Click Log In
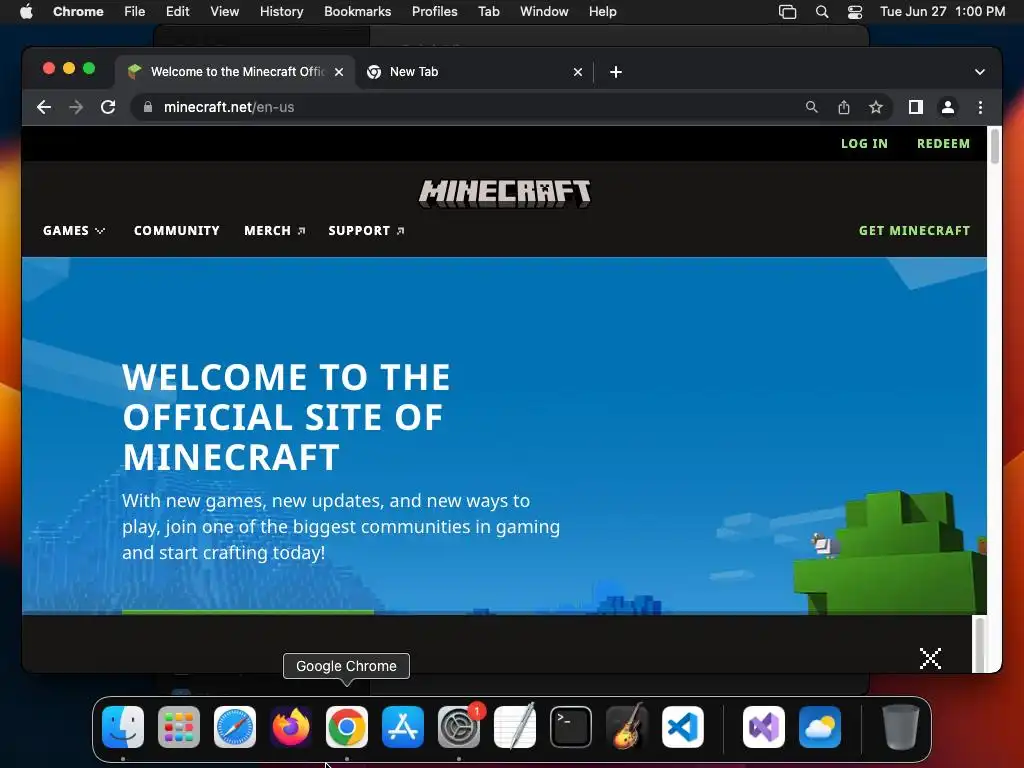The height and width of the screenshot is (768, 1024). click(864, 144)
